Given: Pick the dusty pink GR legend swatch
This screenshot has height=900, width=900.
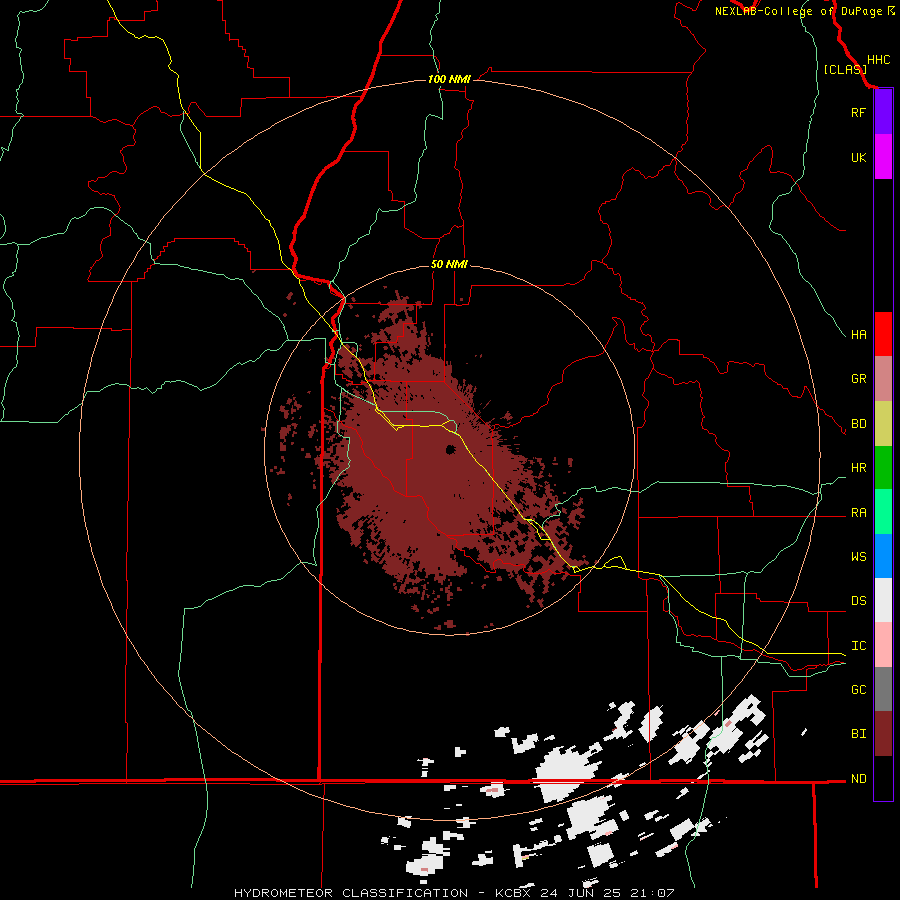Looking at the screenshot, I should (x=883, y=379).
